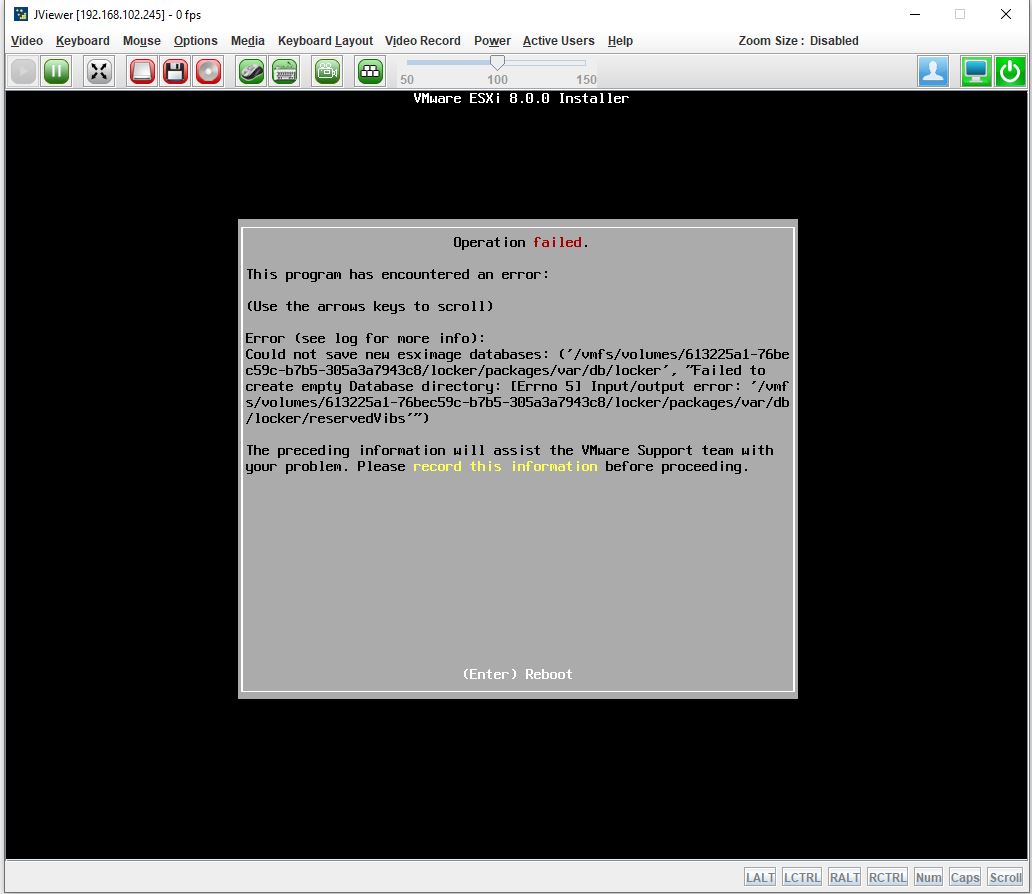Toggle the LALT key indicator
The image size is (1032, 894).
pos(760,877)
